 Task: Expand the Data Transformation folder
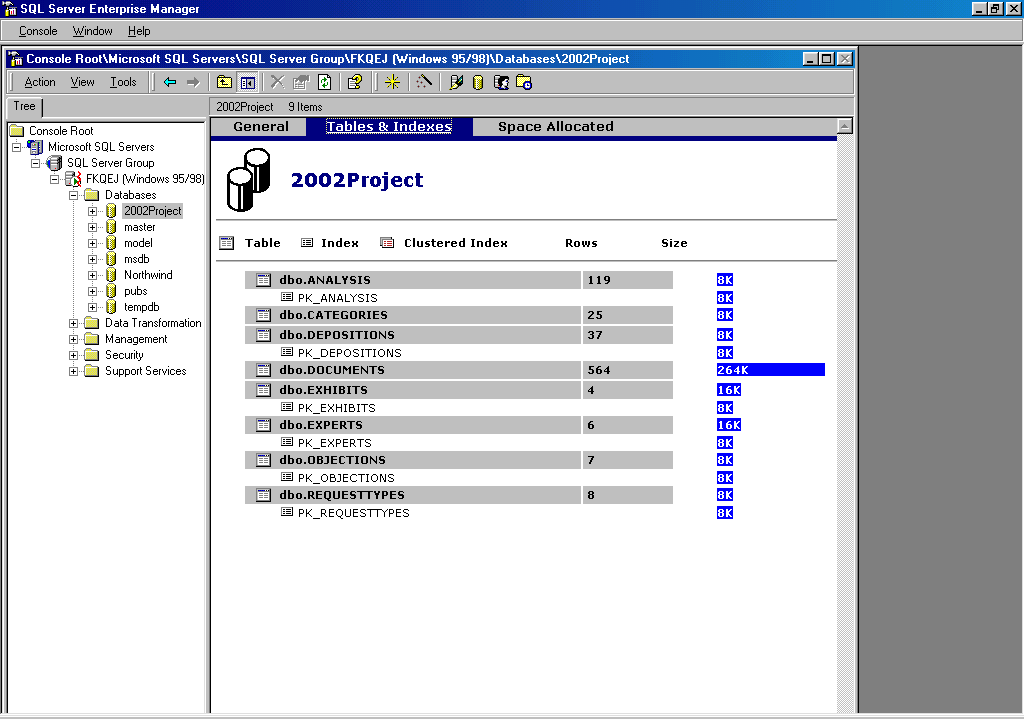pyautogui.click(x=73, y=323)
